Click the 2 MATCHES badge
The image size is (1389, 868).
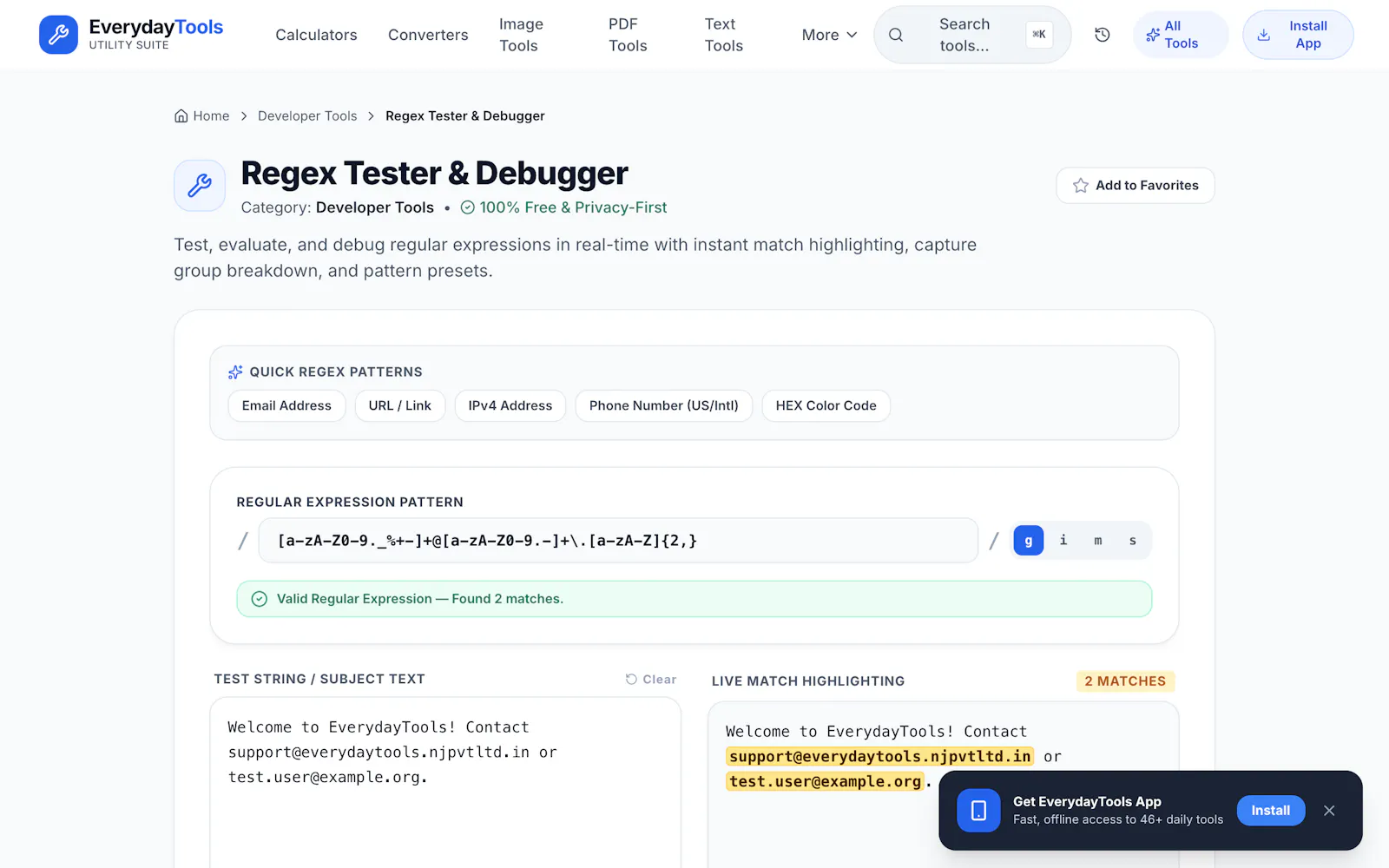click(x=1125, y=681)
